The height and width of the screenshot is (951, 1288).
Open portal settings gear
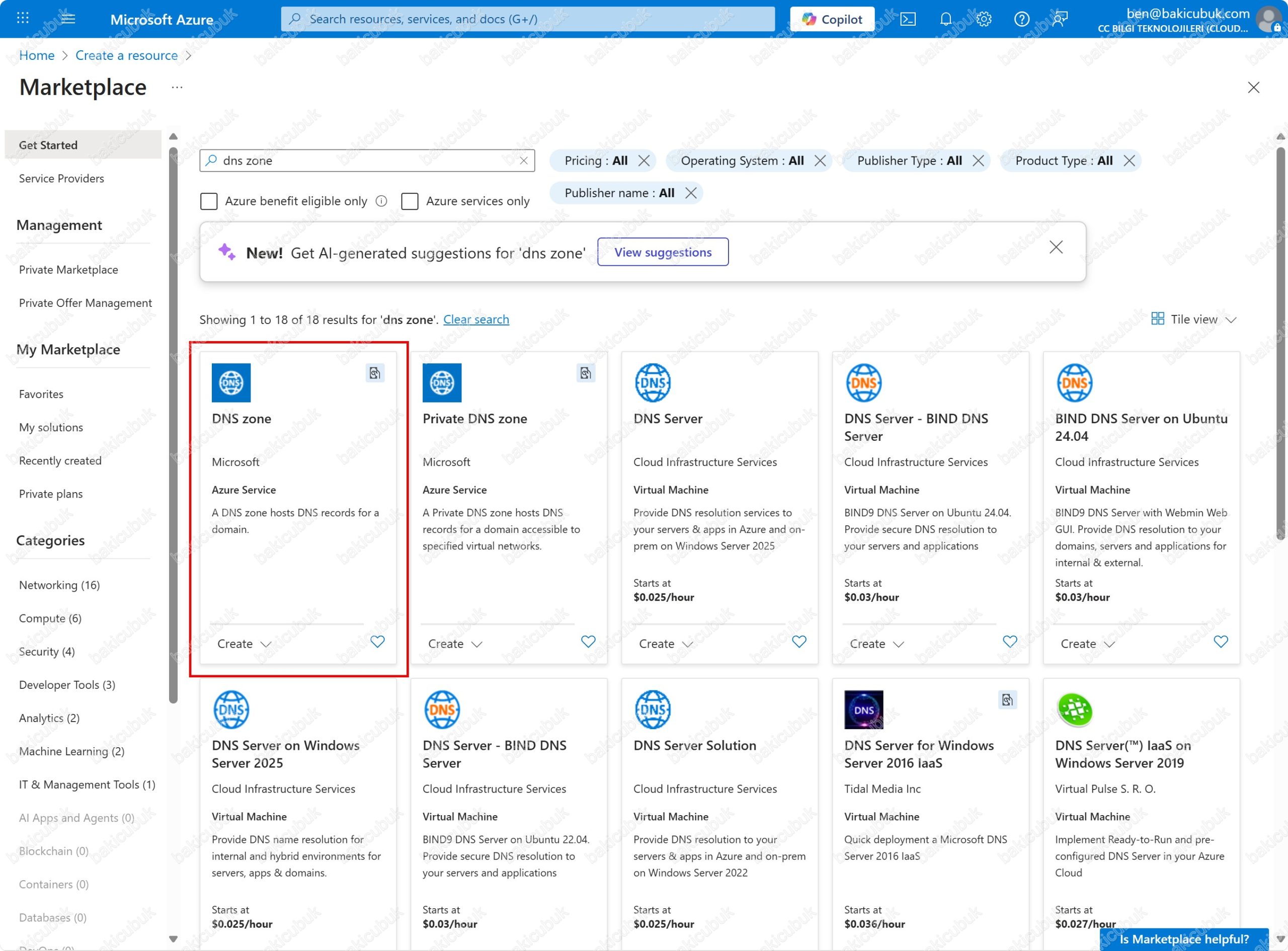tap(984, 19)
